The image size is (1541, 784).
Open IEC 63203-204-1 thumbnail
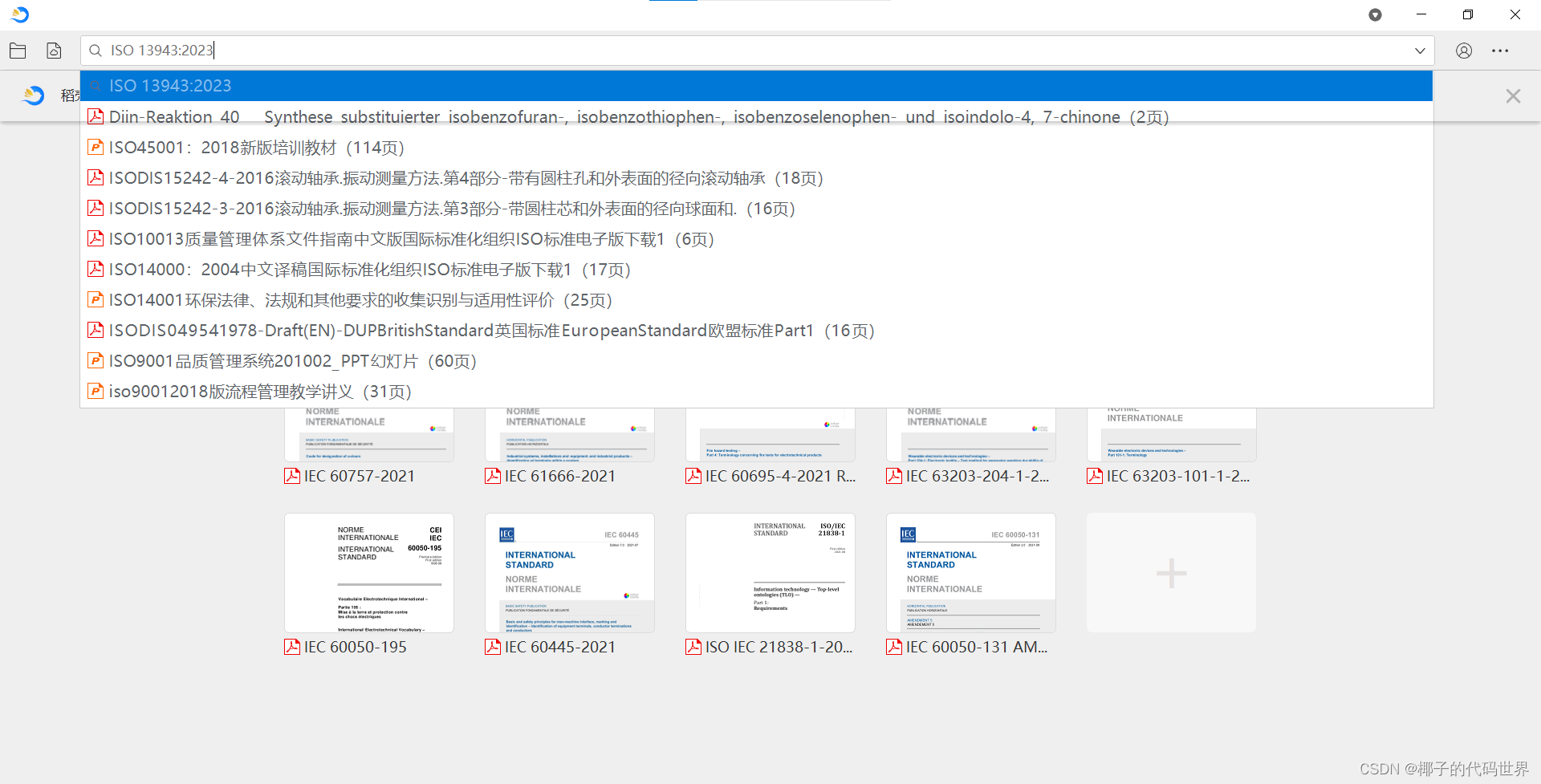coord(971,435)
